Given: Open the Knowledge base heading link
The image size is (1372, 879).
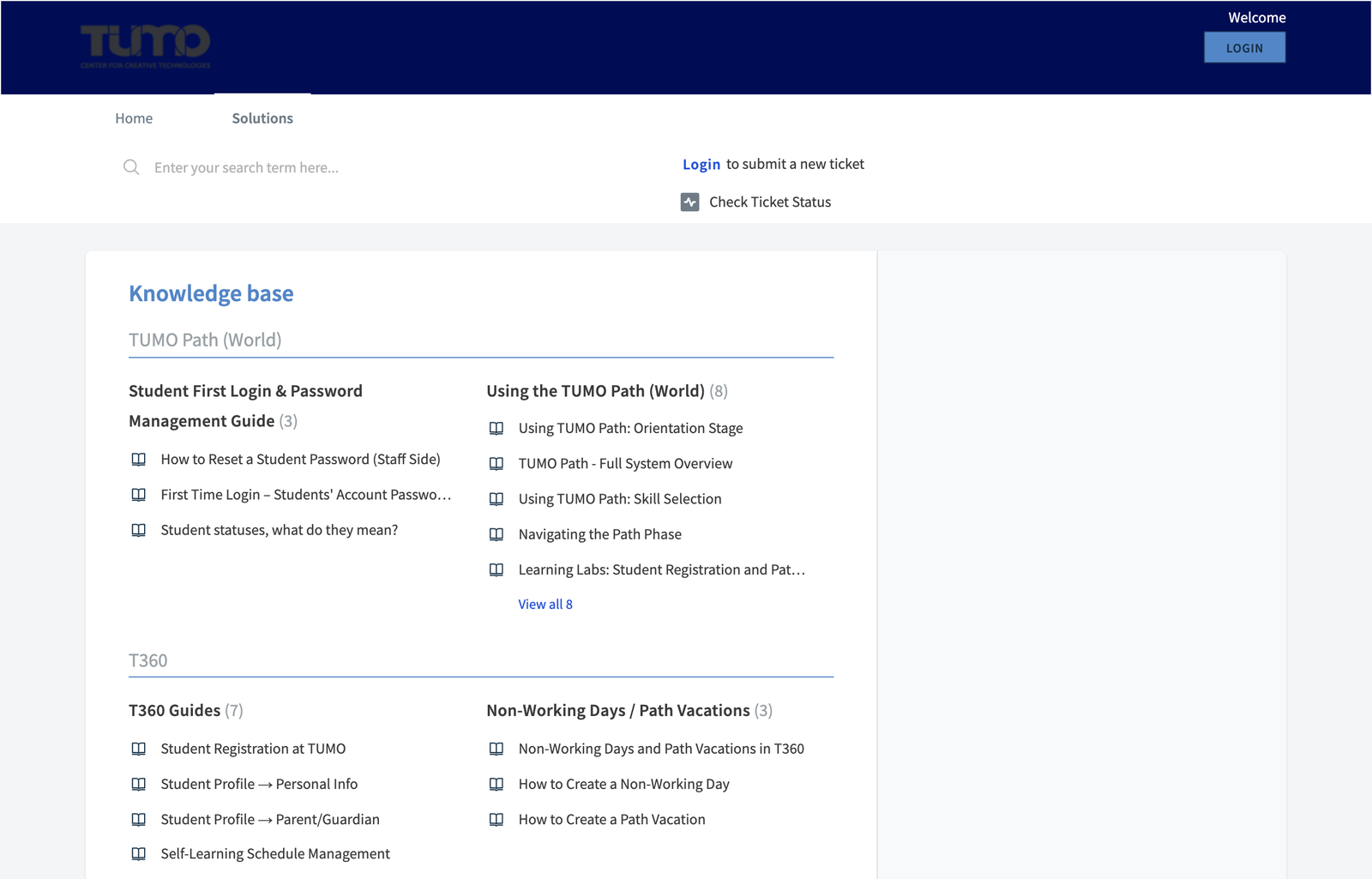Looking at the screenshot, I should 211,293.
